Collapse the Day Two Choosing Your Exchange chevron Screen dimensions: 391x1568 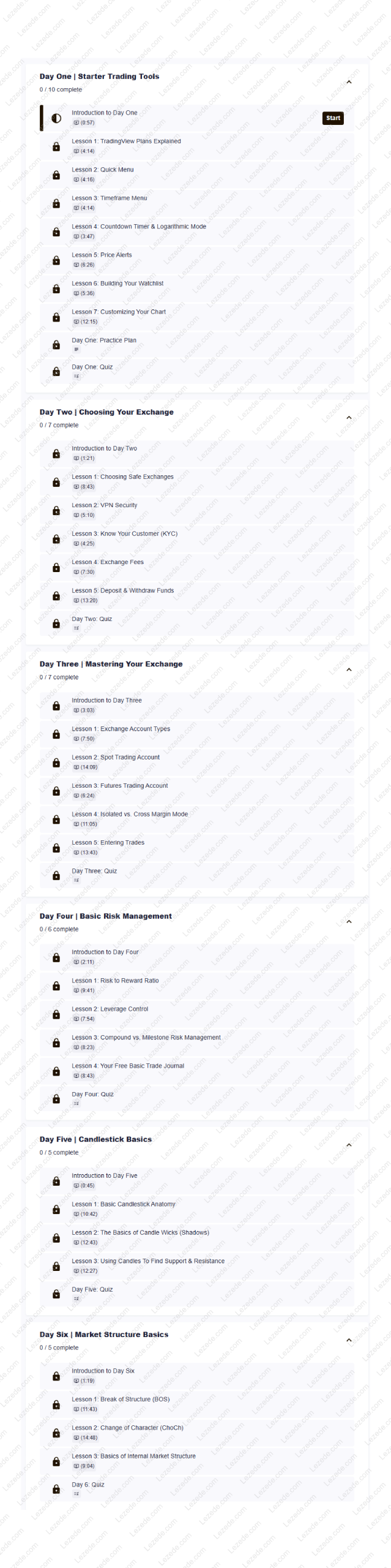pos(349,418)
